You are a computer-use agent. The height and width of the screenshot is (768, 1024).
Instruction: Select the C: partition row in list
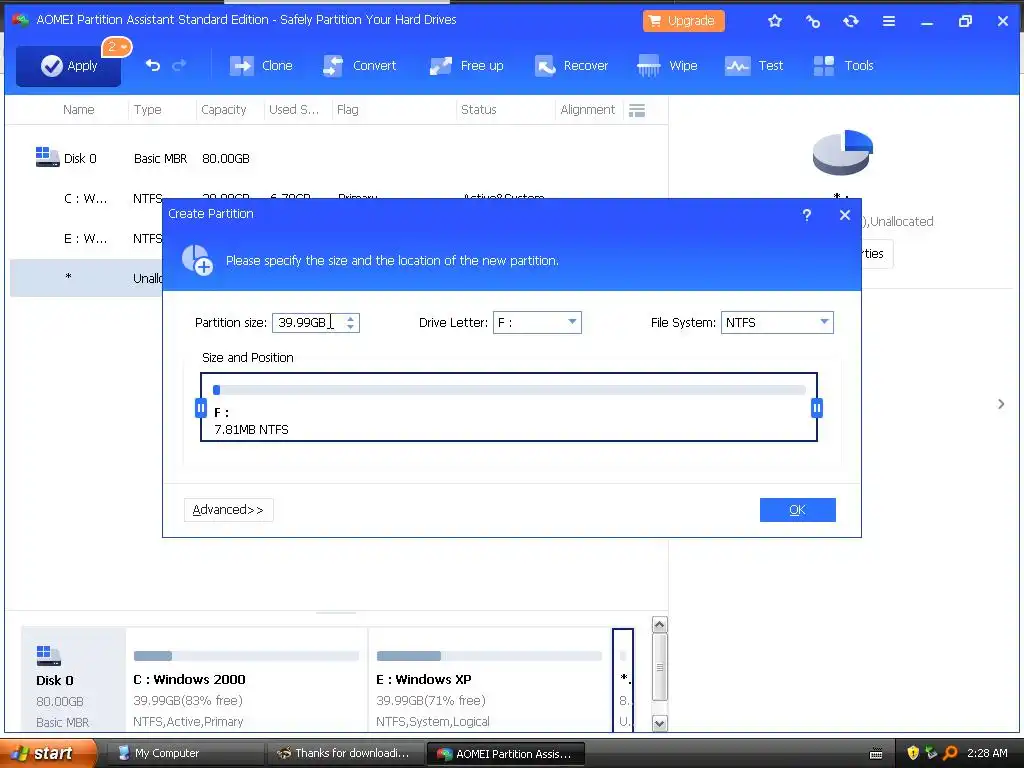click(85, 198)
